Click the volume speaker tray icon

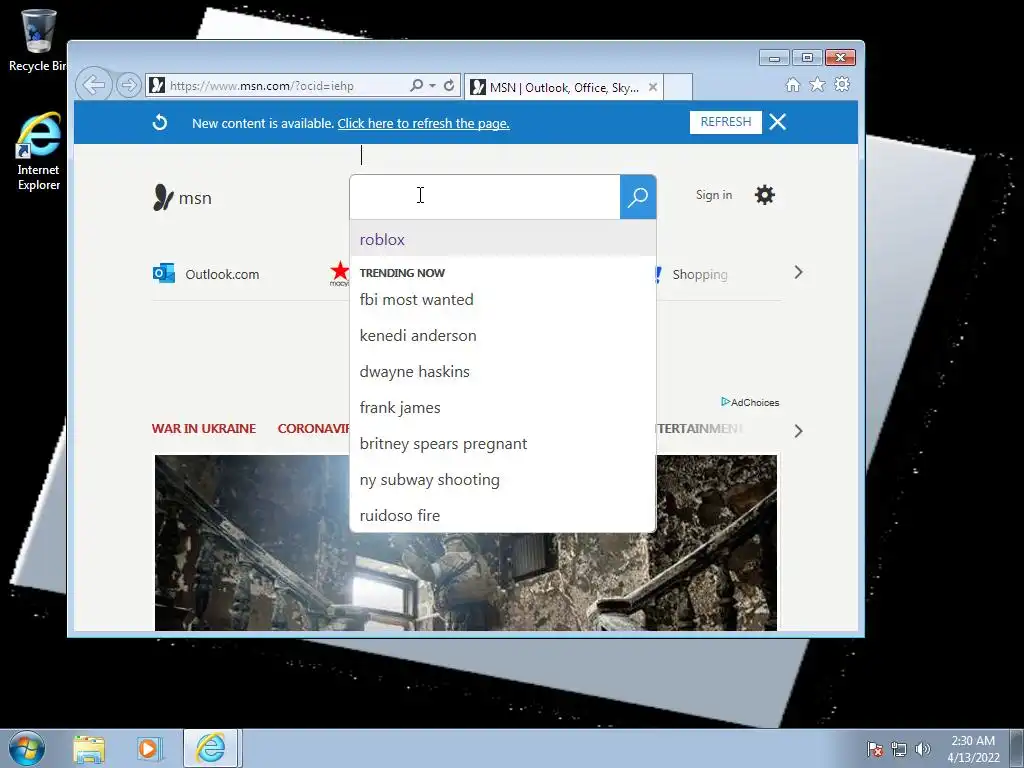tap(923, 749)
